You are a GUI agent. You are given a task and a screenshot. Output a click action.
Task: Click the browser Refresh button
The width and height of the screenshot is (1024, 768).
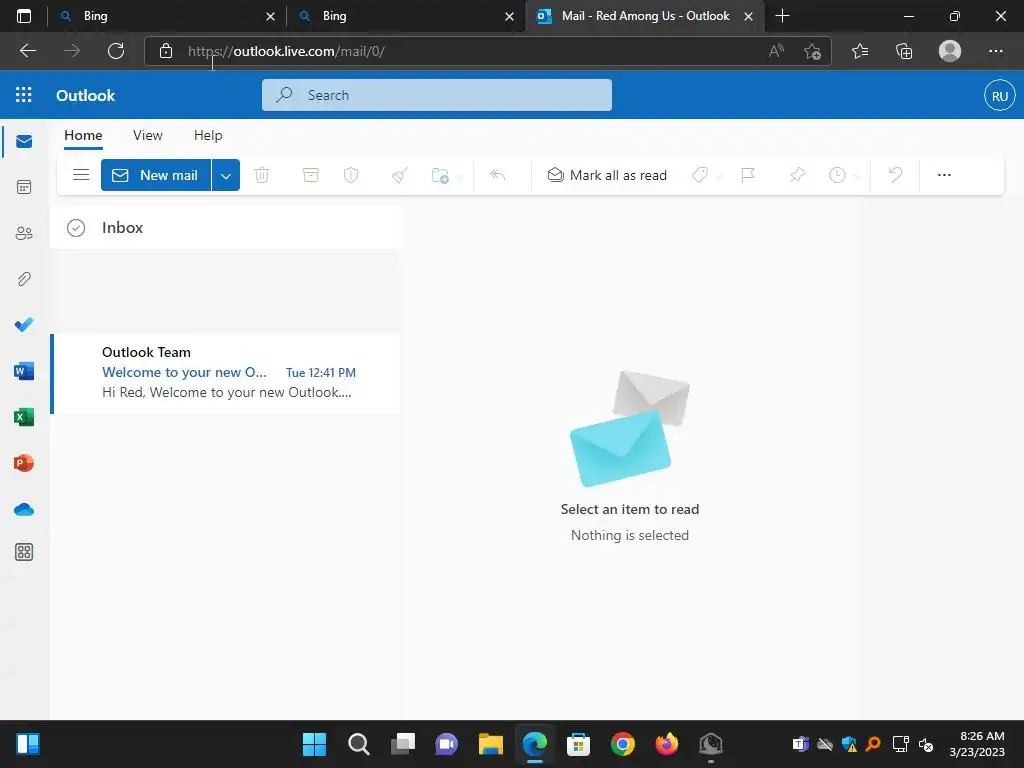click(116, 51)
